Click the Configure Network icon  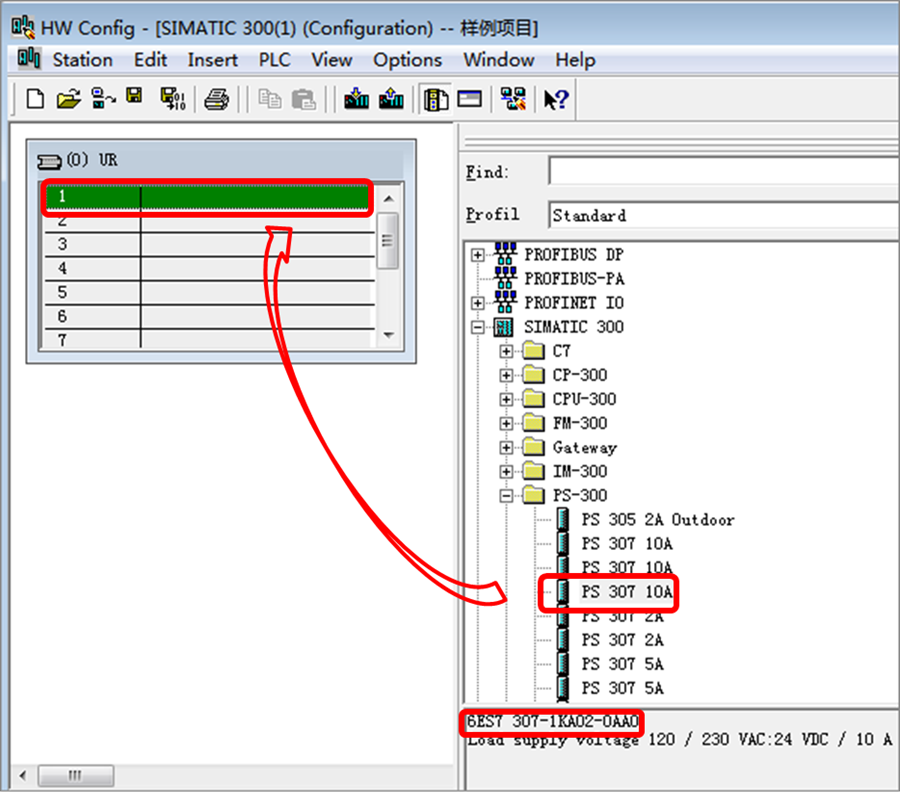click(x=513, y=99)
